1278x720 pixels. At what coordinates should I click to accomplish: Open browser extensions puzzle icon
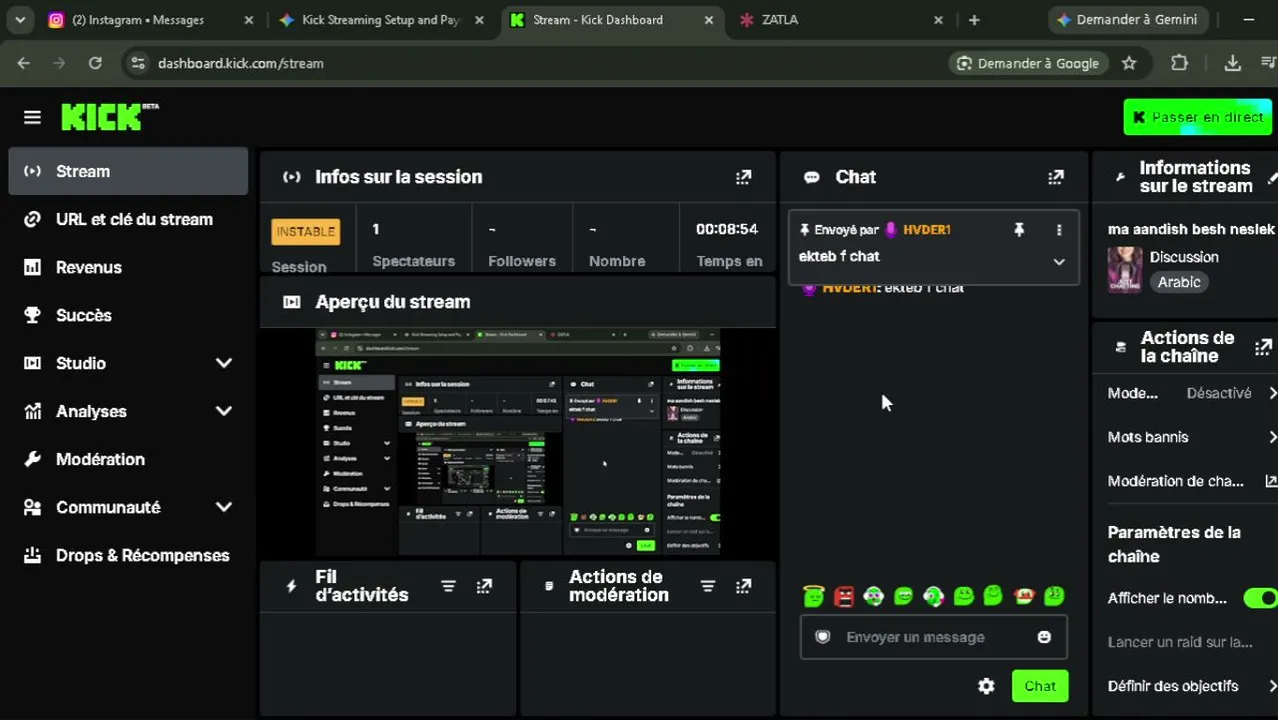(1179, 63)
